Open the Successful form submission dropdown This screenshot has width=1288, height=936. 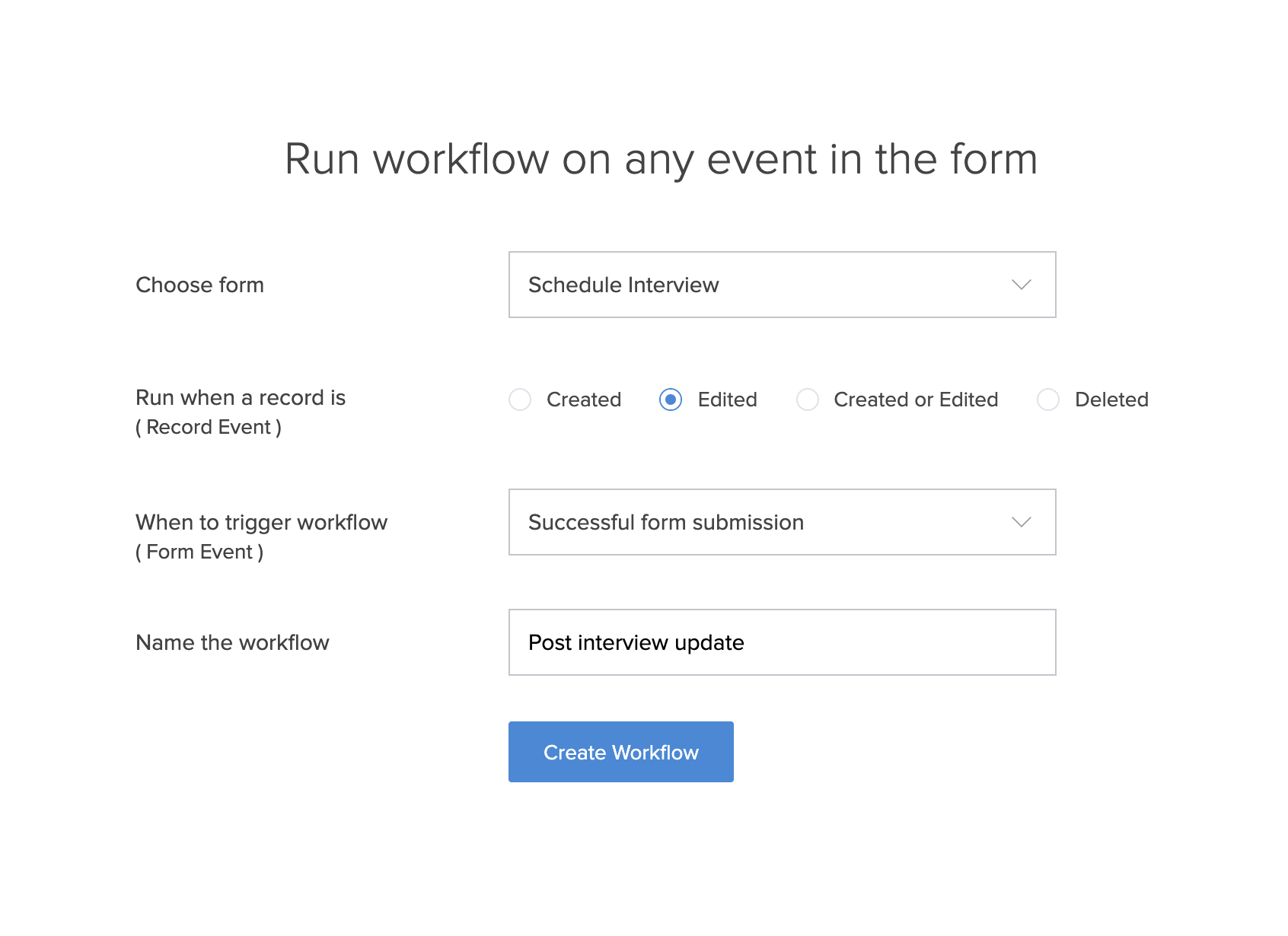[x=781, y=522]
